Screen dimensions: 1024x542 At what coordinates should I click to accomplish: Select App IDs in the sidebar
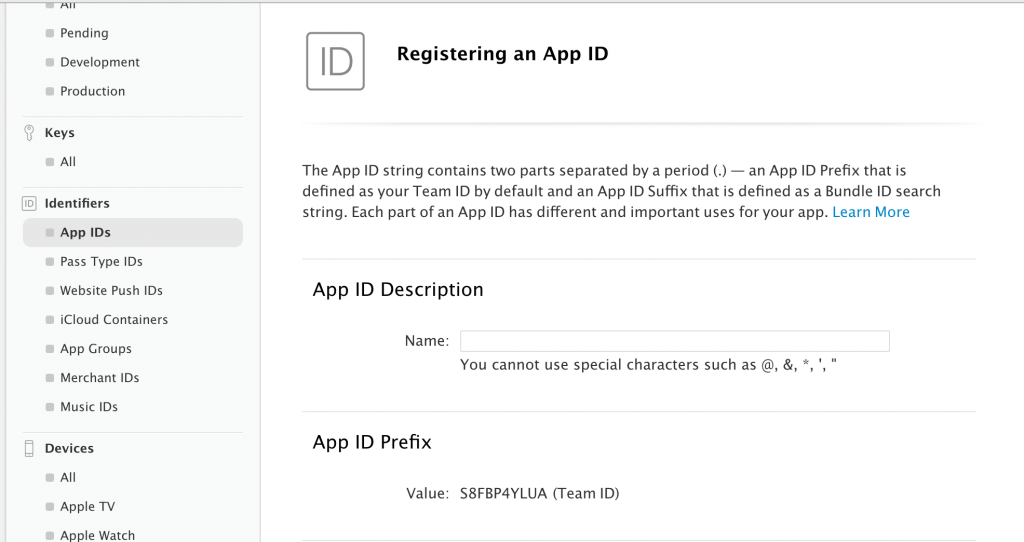(x=85, y=232)
